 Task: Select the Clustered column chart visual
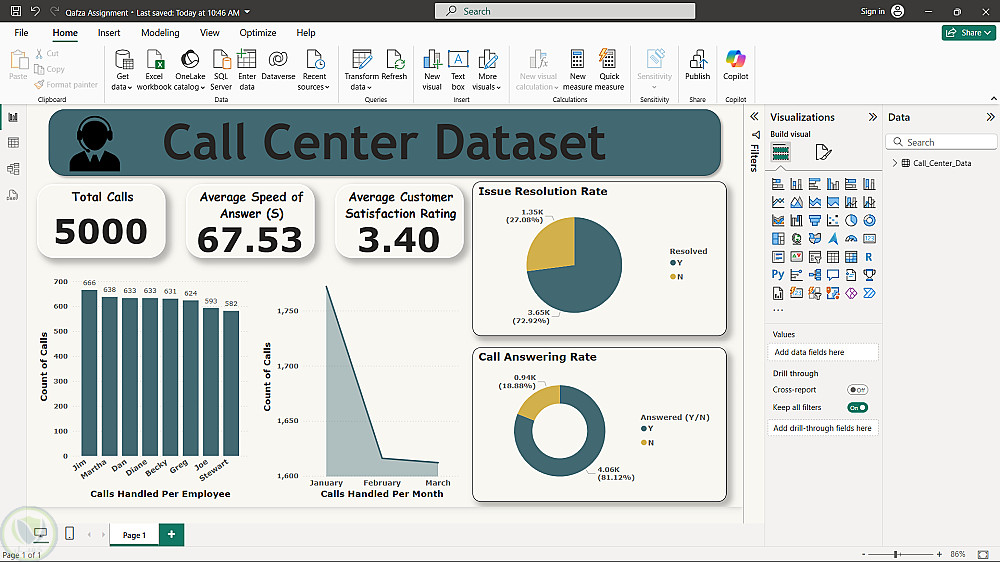click(833, 184)
